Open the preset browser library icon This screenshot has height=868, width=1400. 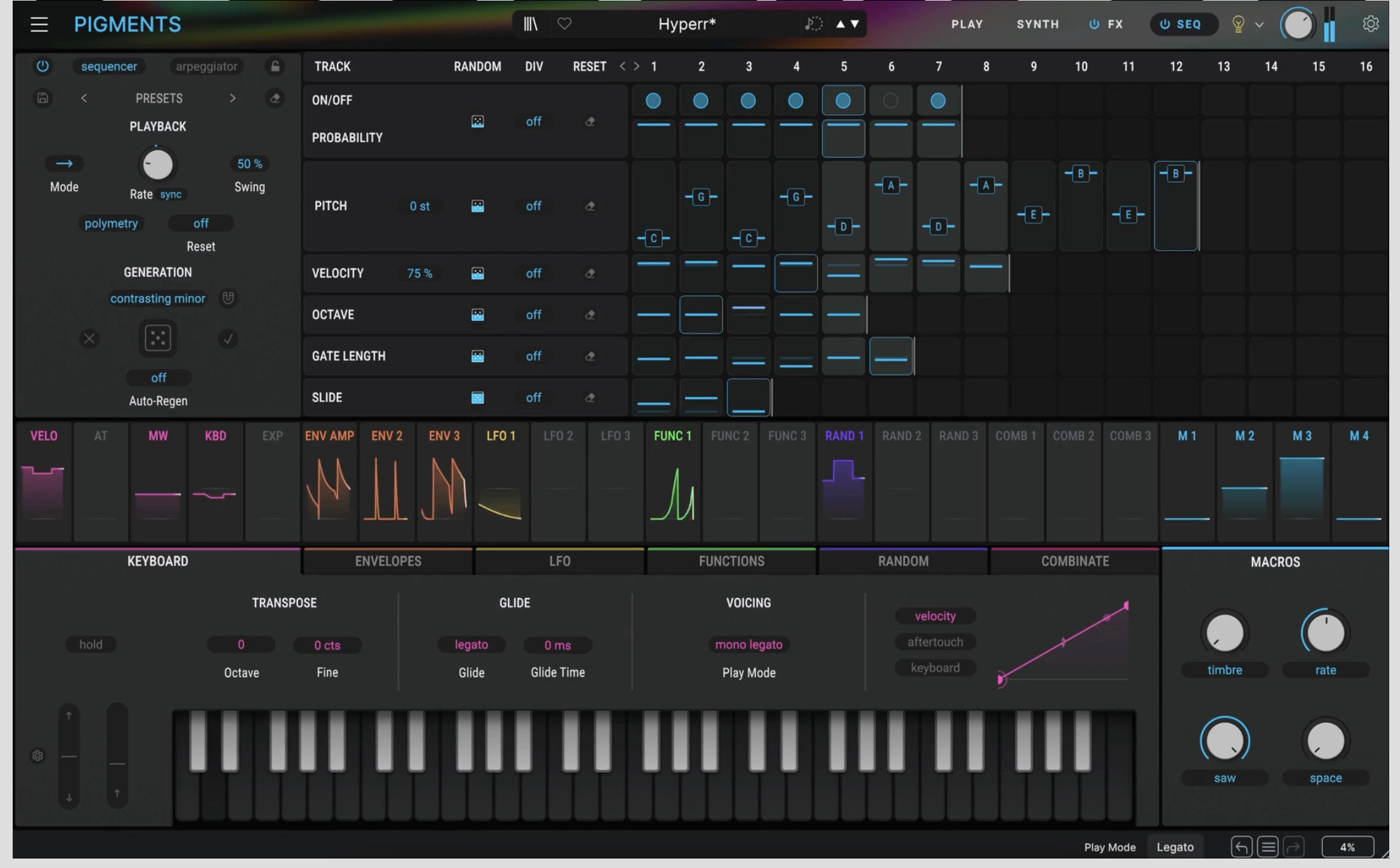pyautogui.click(x=530, y=24)
